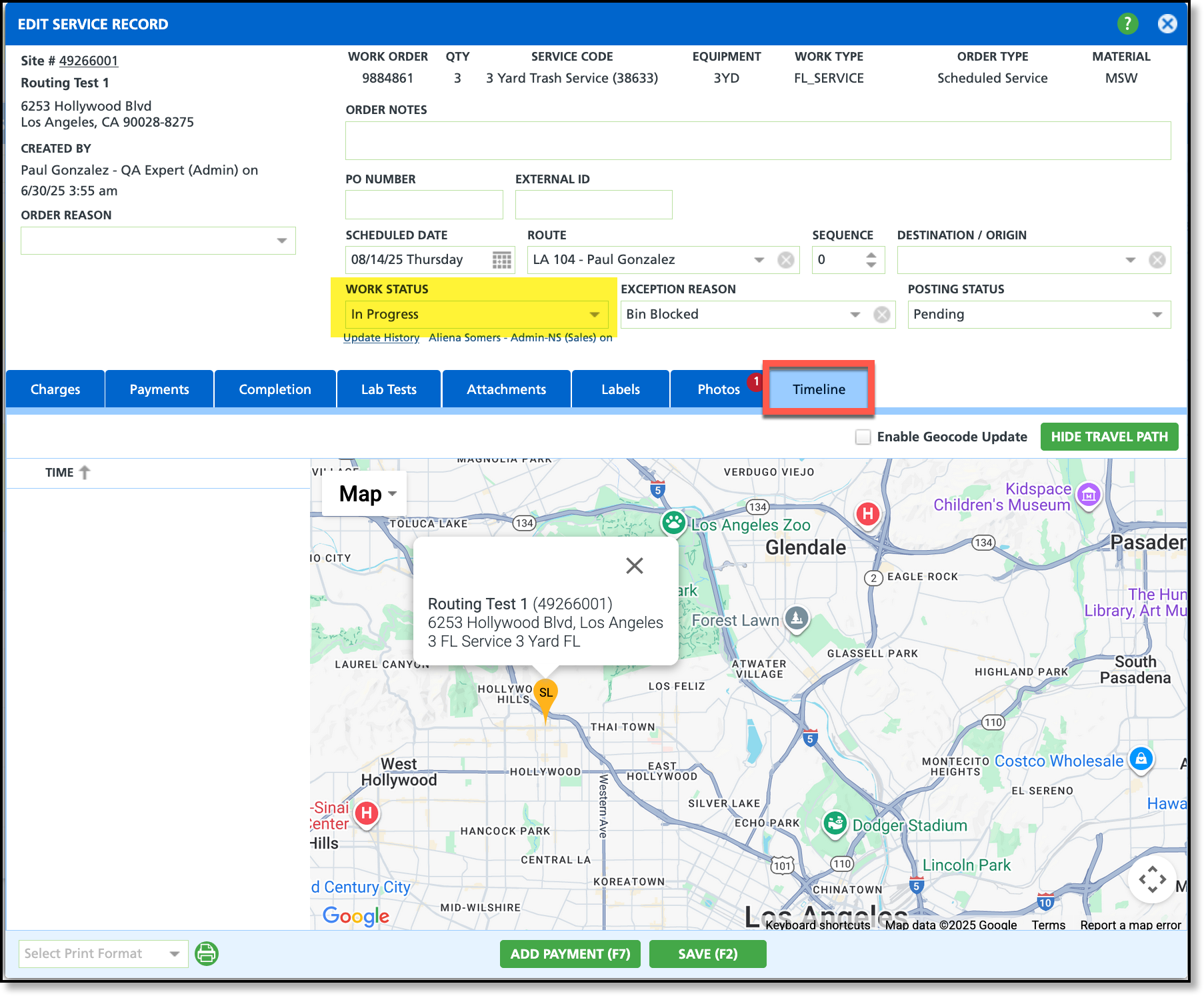
Task: Click the Lincoln Park map label
Action: 967,865
